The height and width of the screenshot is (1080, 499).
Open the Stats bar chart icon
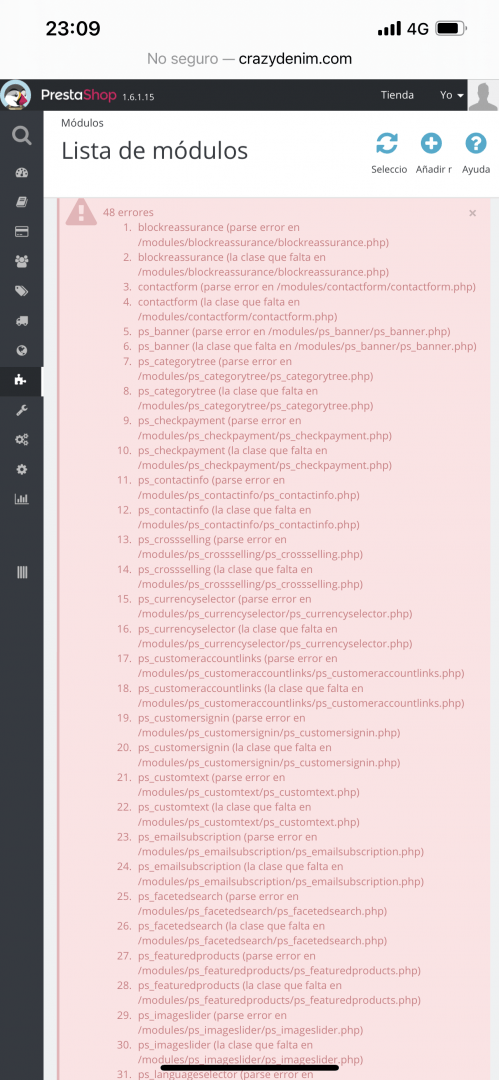coord(21,499)
